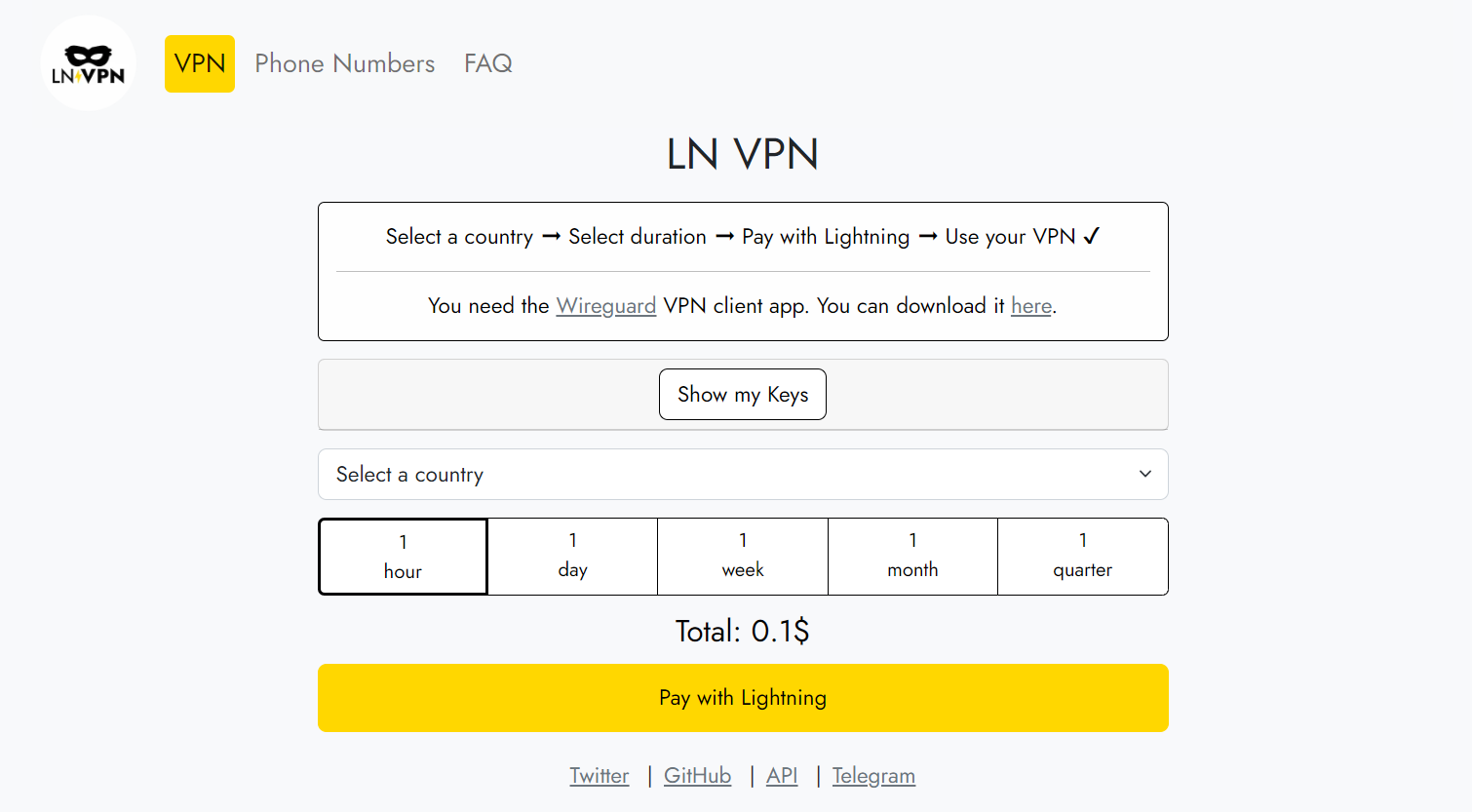Open the VPN tab
Screen dimensions: 1472x812
[x=200, y=63]
